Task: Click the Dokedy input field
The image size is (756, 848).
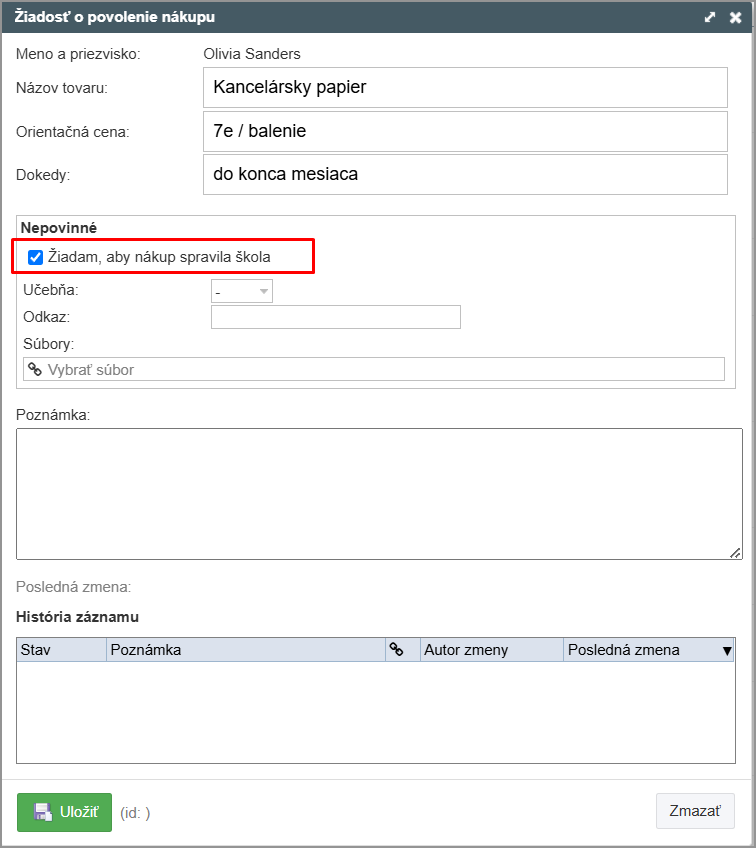Action: pos(465,175)
